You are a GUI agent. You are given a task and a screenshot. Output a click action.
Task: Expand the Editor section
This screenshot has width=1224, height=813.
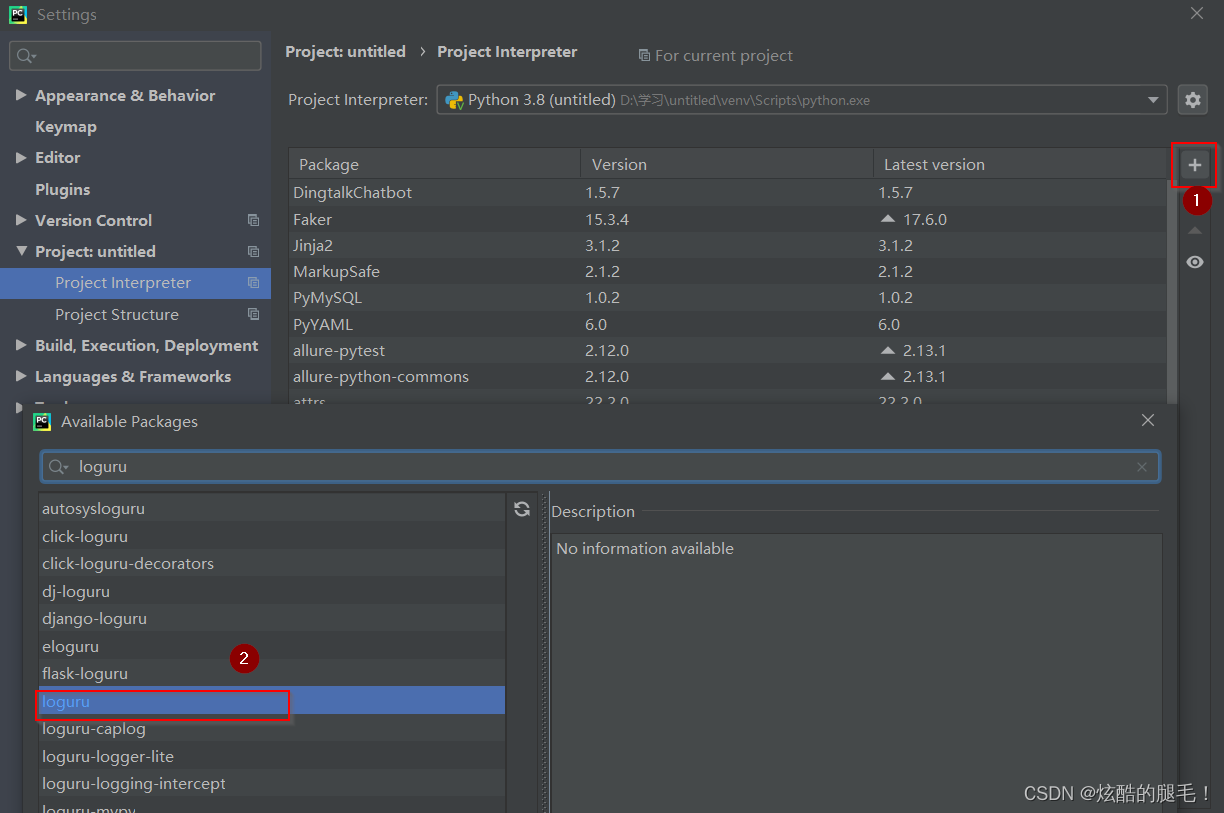coord(21,157)
